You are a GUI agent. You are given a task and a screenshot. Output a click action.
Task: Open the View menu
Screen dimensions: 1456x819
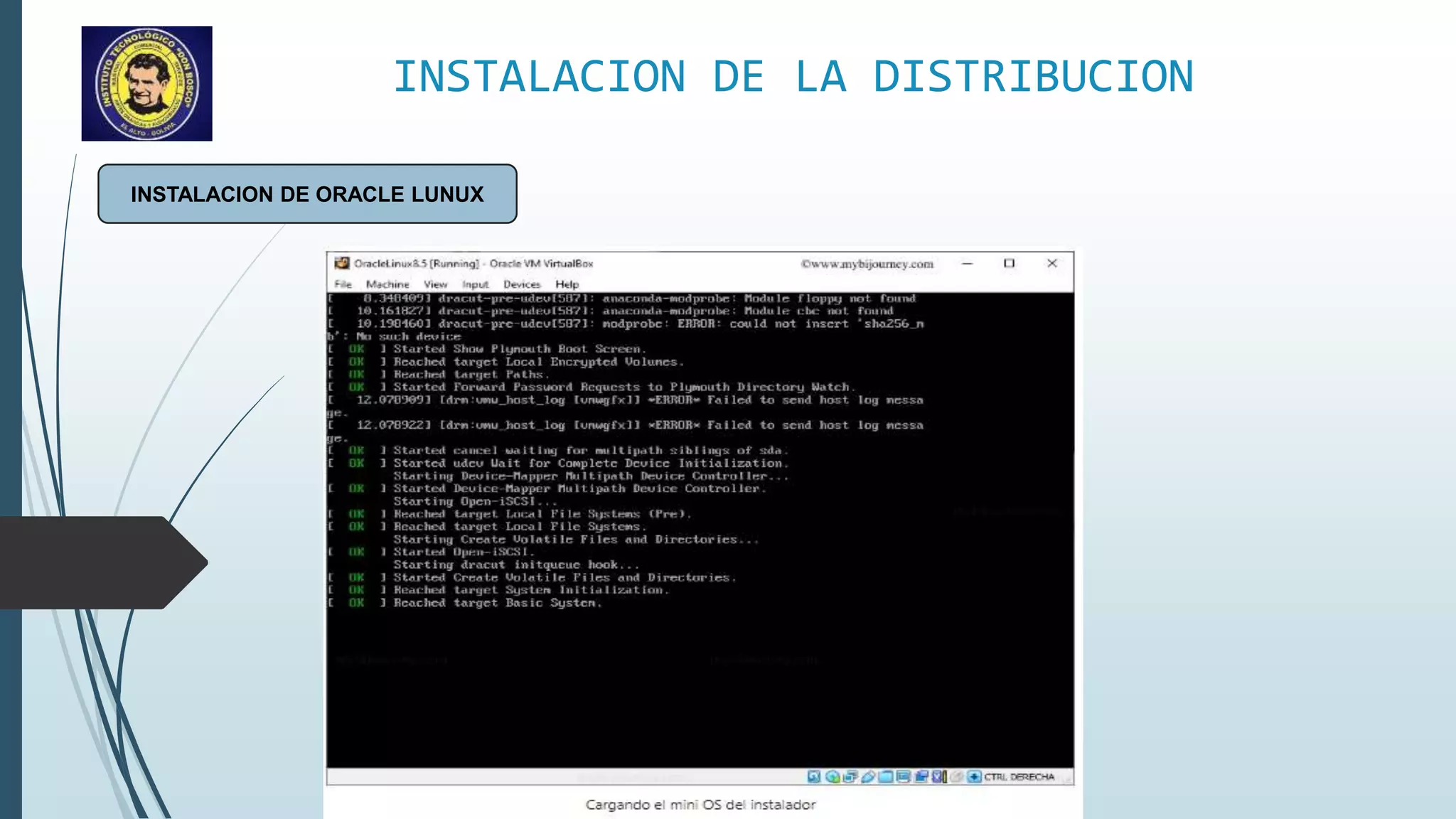pyautogui.click(x=435, y=284)
